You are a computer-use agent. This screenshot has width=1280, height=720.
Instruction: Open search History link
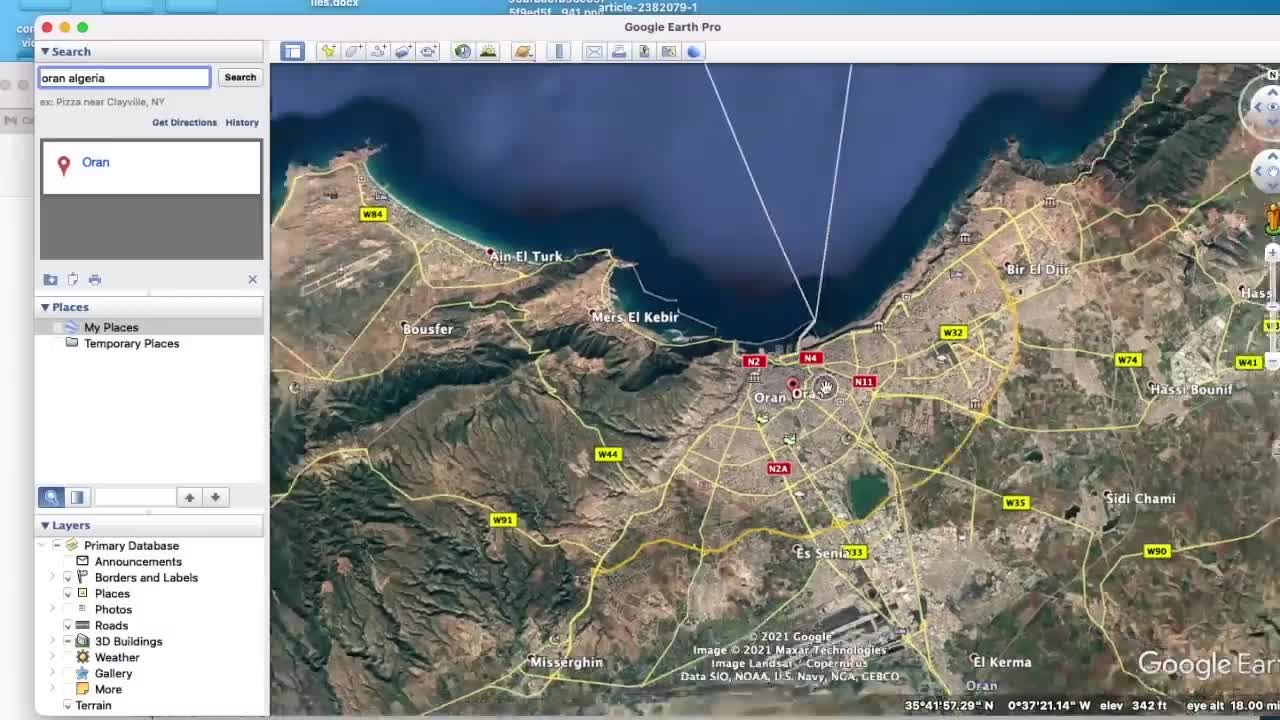[x=242, y=122]
